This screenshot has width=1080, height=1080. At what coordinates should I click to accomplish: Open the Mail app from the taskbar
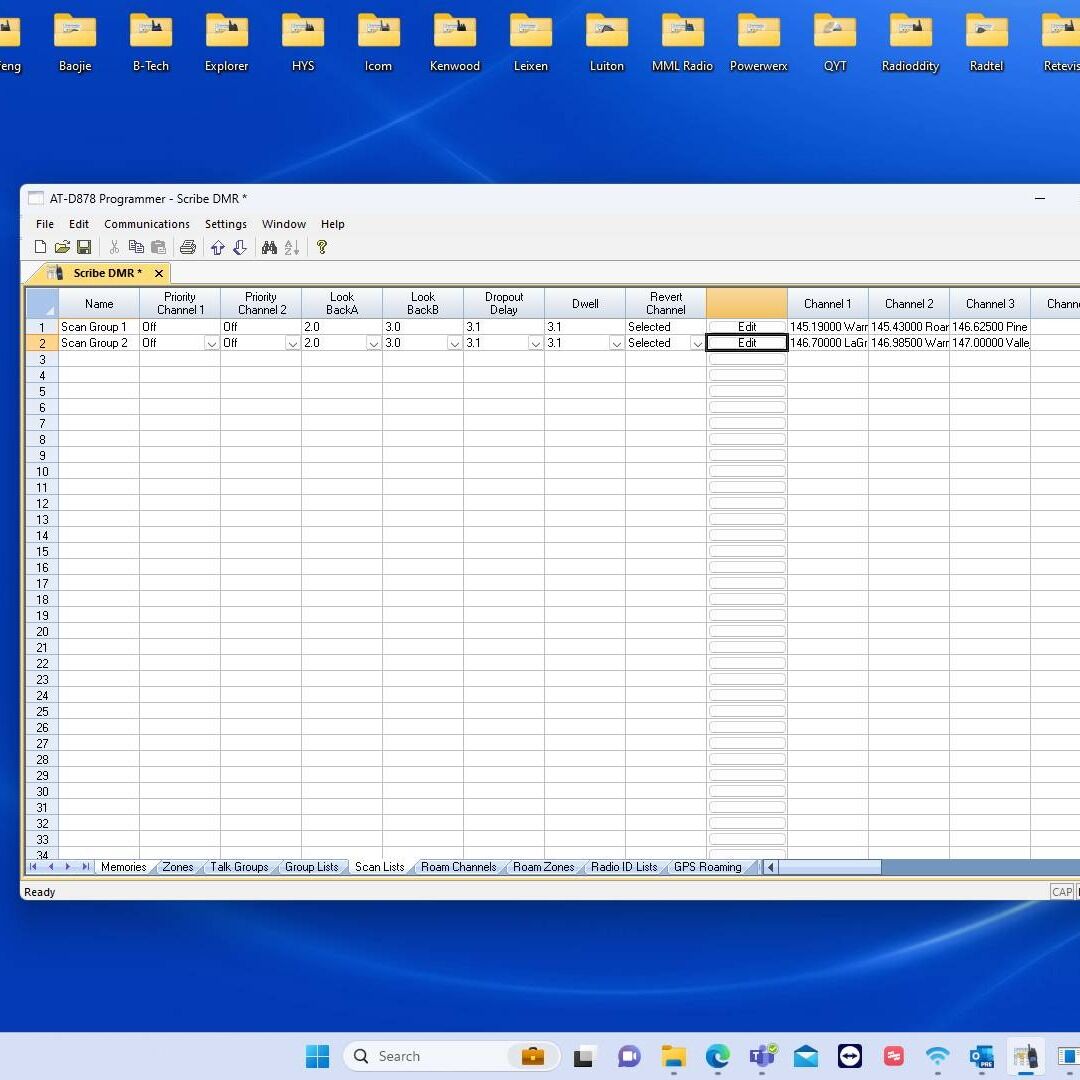(806, 1056)
